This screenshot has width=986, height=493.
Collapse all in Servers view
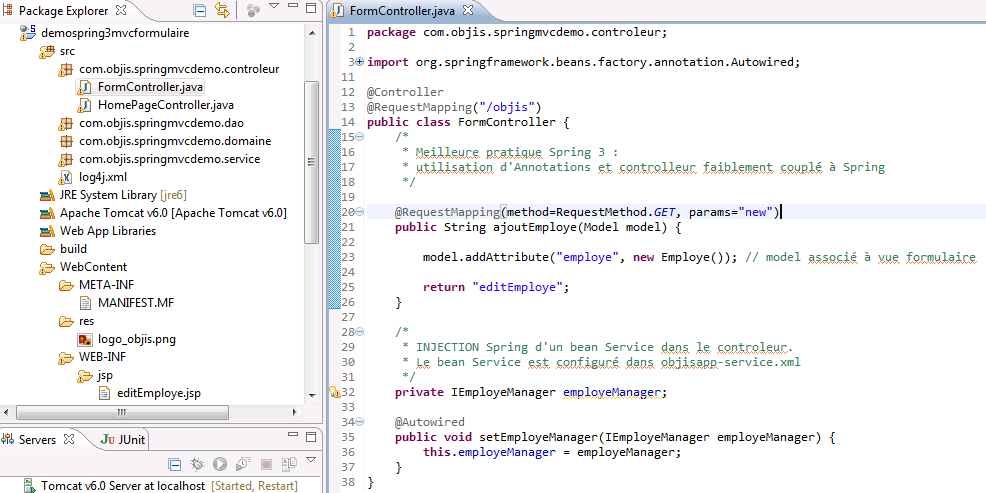point(175,465)
